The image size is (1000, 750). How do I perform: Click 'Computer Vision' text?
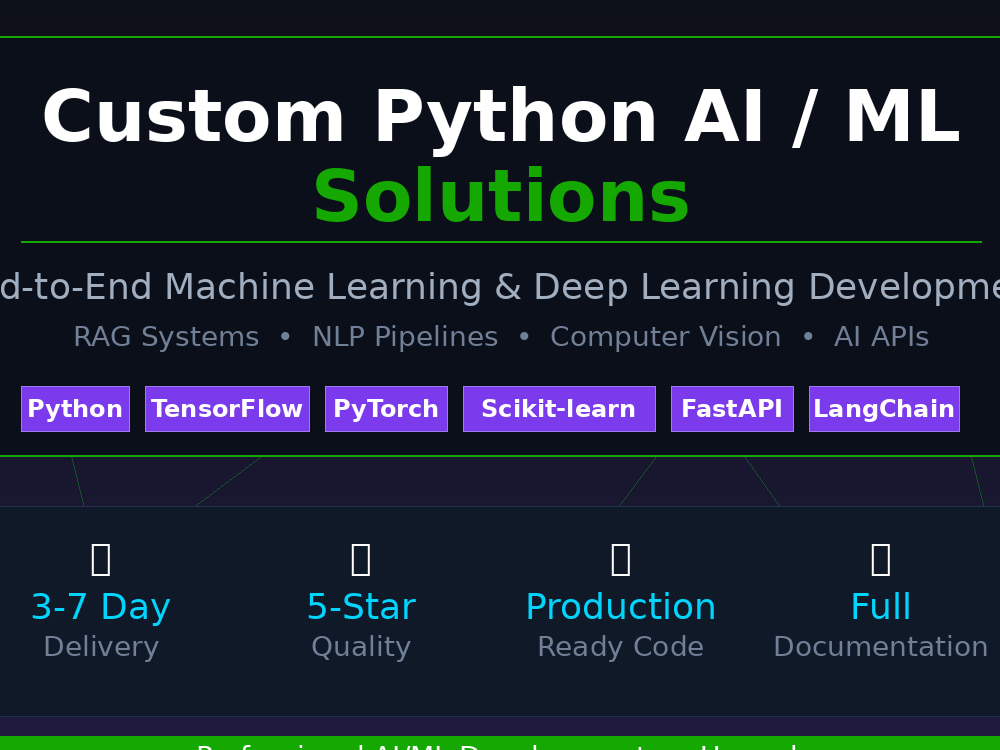coord(666,337)
